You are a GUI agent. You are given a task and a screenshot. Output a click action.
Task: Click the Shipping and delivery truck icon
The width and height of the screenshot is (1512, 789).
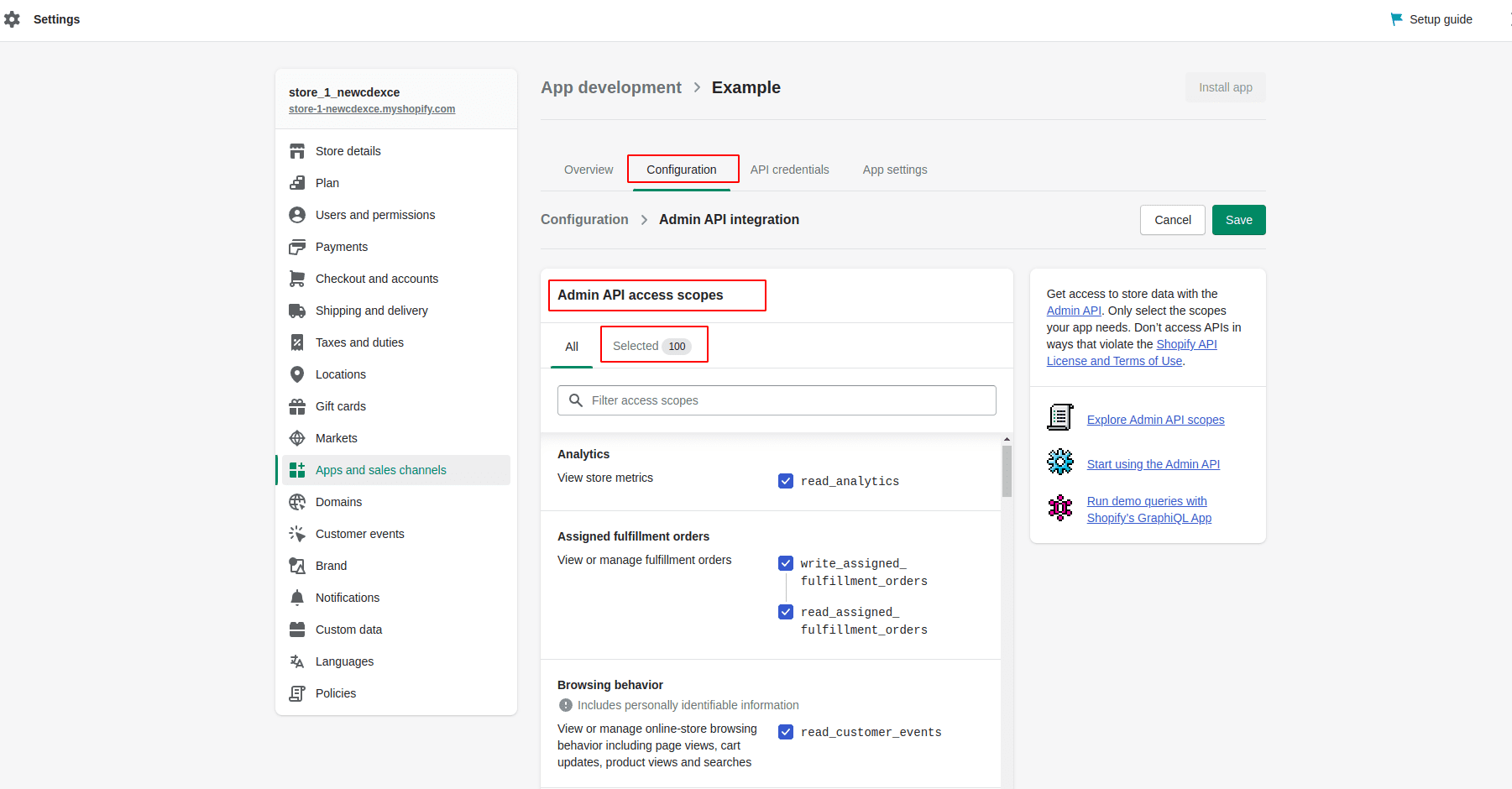[297, 311]
